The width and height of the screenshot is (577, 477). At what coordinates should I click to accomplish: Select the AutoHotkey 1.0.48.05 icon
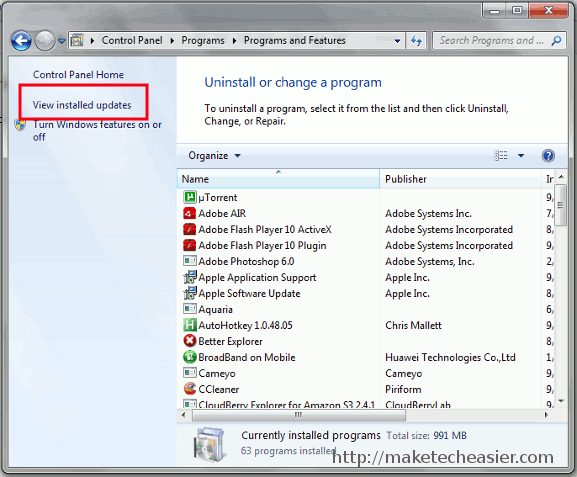pyautogui.click(x=190, y=325)
